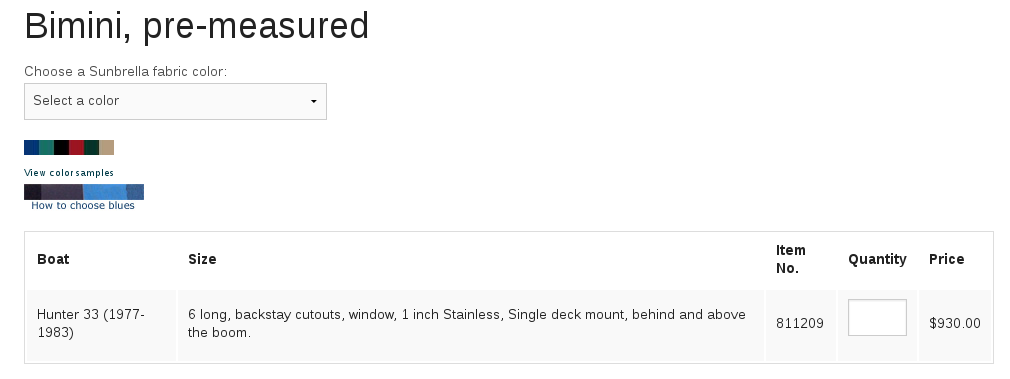This screenshot has width=1010, height=379.
Task: Pick the navy blue fabric swatch
Action: [x=32, y=148]
